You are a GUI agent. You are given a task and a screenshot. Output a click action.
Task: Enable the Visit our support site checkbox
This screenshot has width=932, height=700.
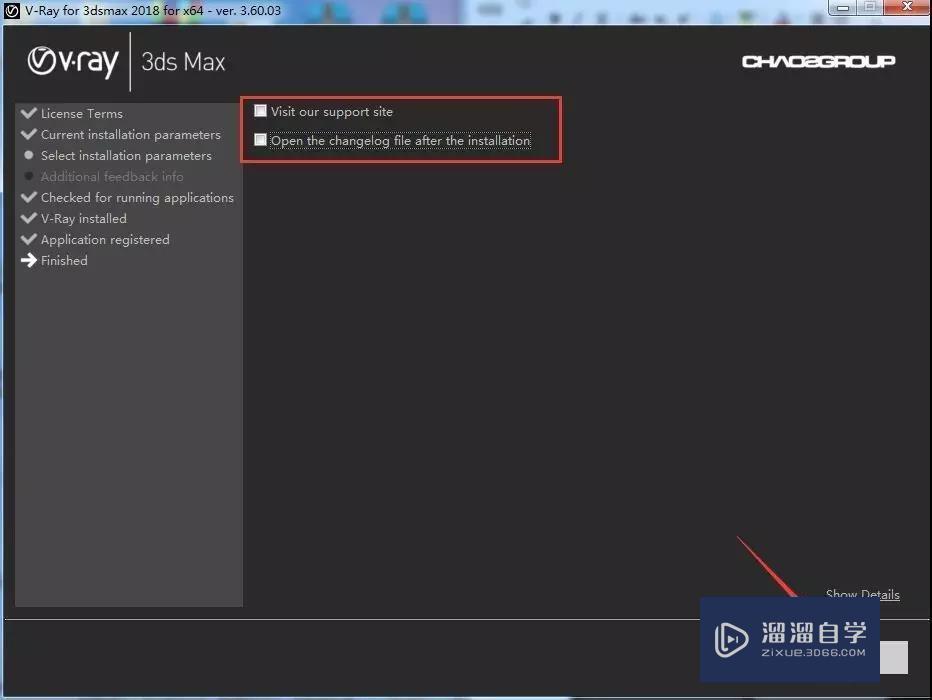[x=260, y=111]
